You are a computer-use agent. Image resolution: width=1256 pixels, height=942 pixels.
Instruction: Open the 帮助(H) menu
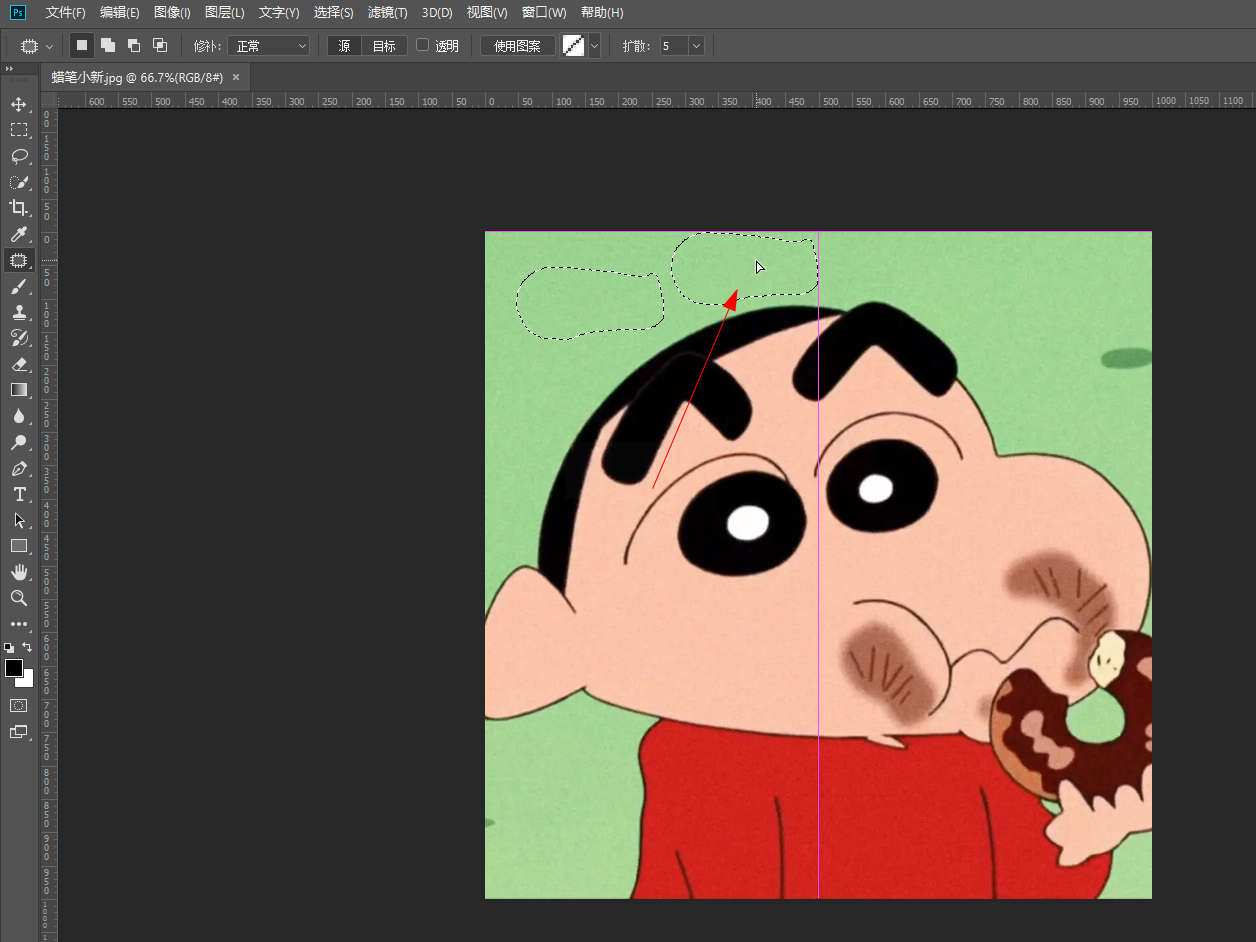[x=601, y=12]
